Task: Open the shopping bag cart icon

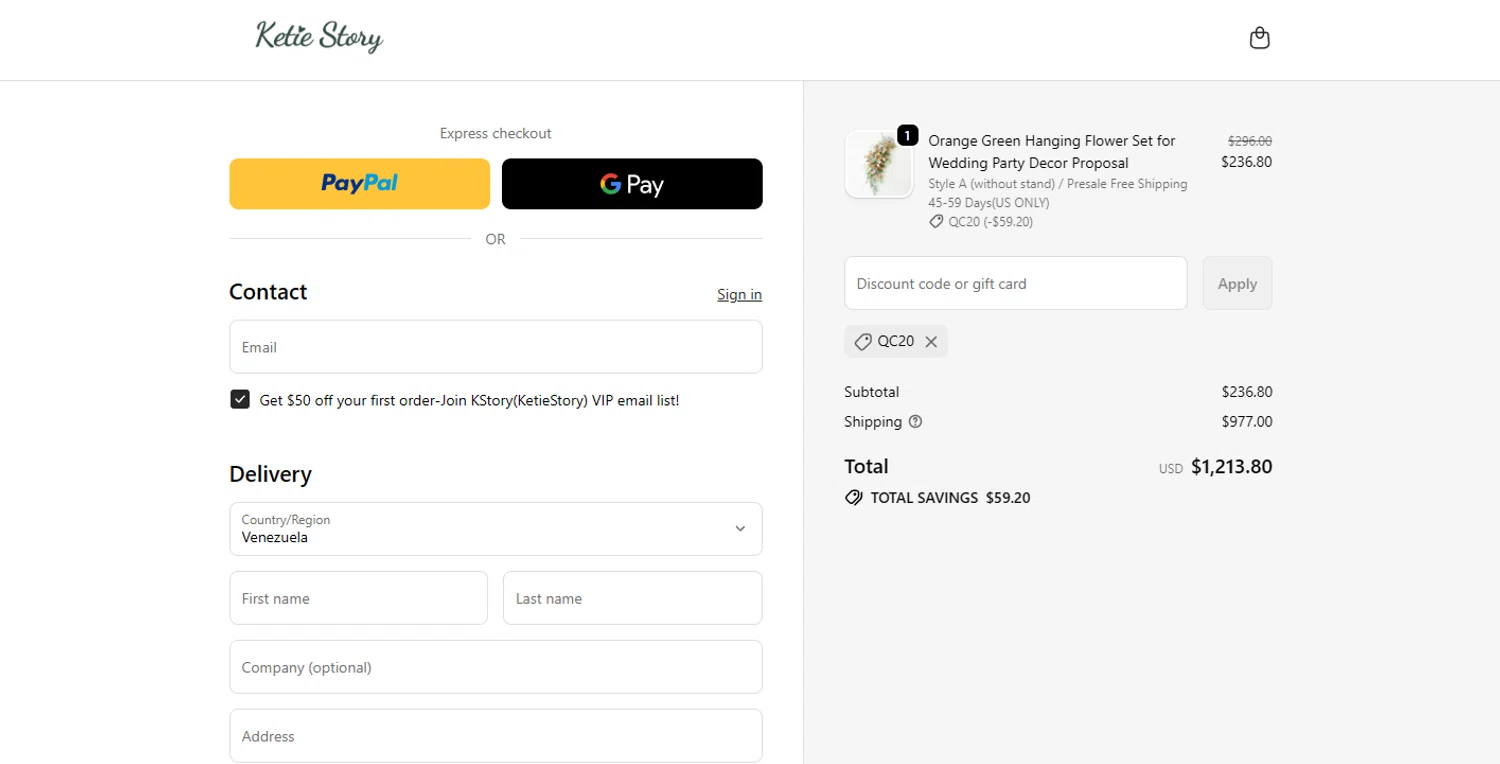Action: click(1259, 38)
